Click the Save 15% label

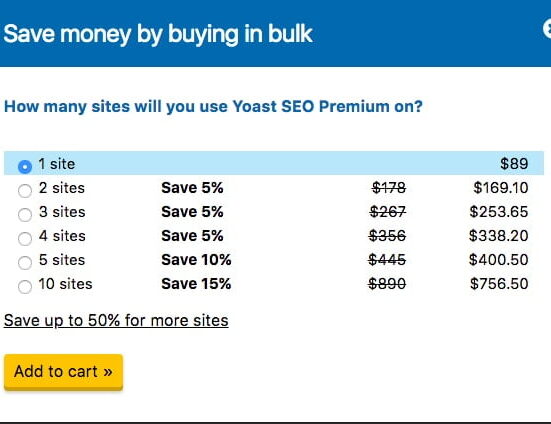(x=196, y=283)
